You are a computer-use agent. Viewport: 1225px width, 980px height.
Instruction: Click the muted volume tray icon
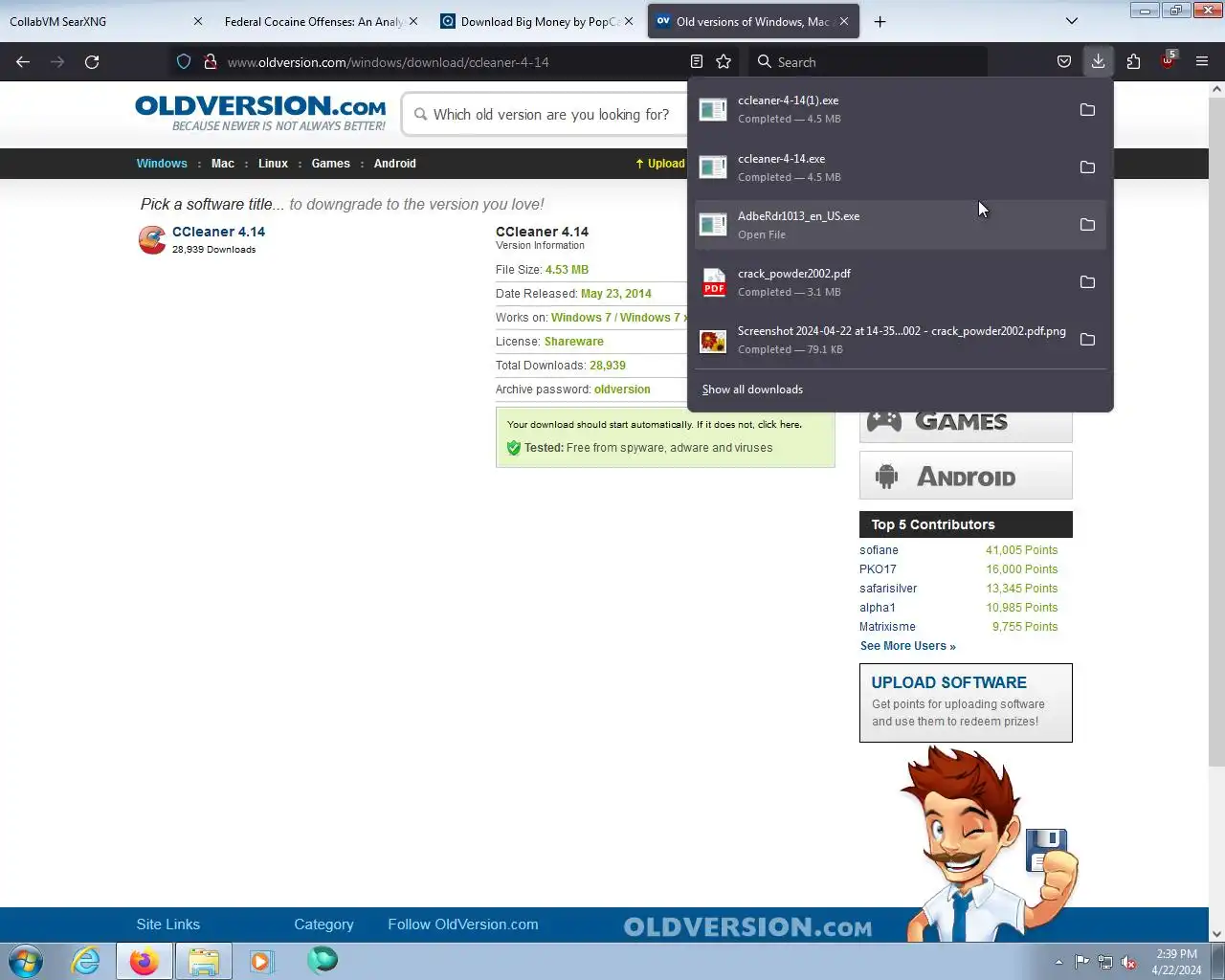click(1128, 962)
